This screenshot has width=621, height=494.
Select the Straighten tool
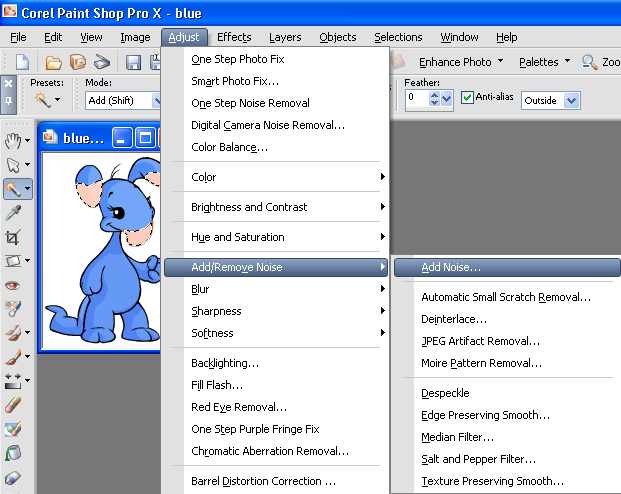coord(13,261)
